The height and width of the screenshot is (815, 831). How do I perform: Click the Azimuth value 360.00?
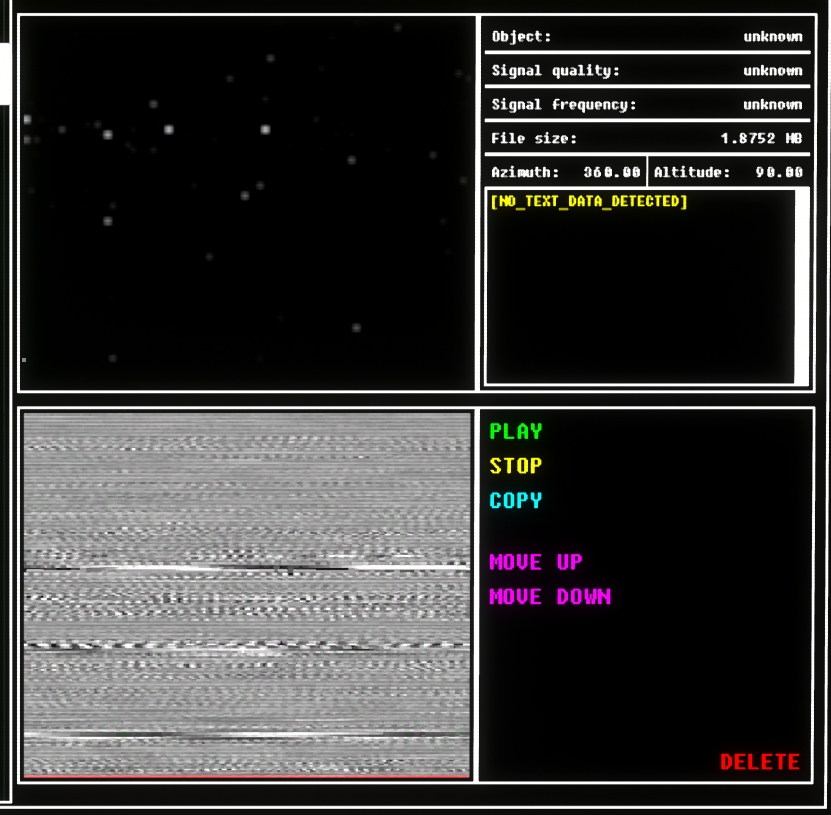611,172
